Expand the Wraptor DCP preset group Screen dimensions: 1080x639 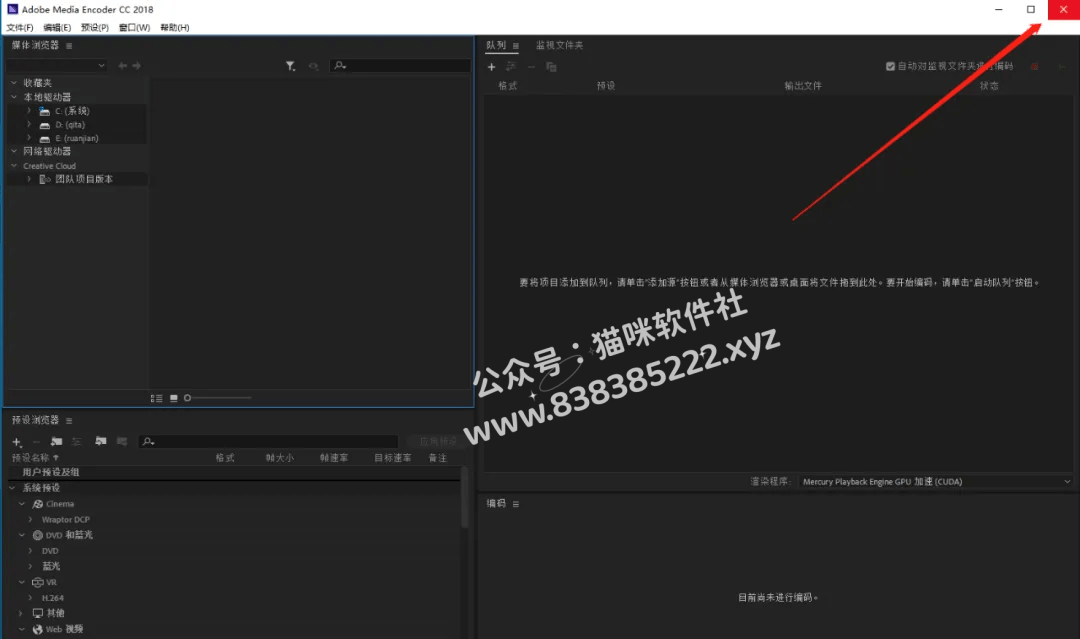(30, 520)
